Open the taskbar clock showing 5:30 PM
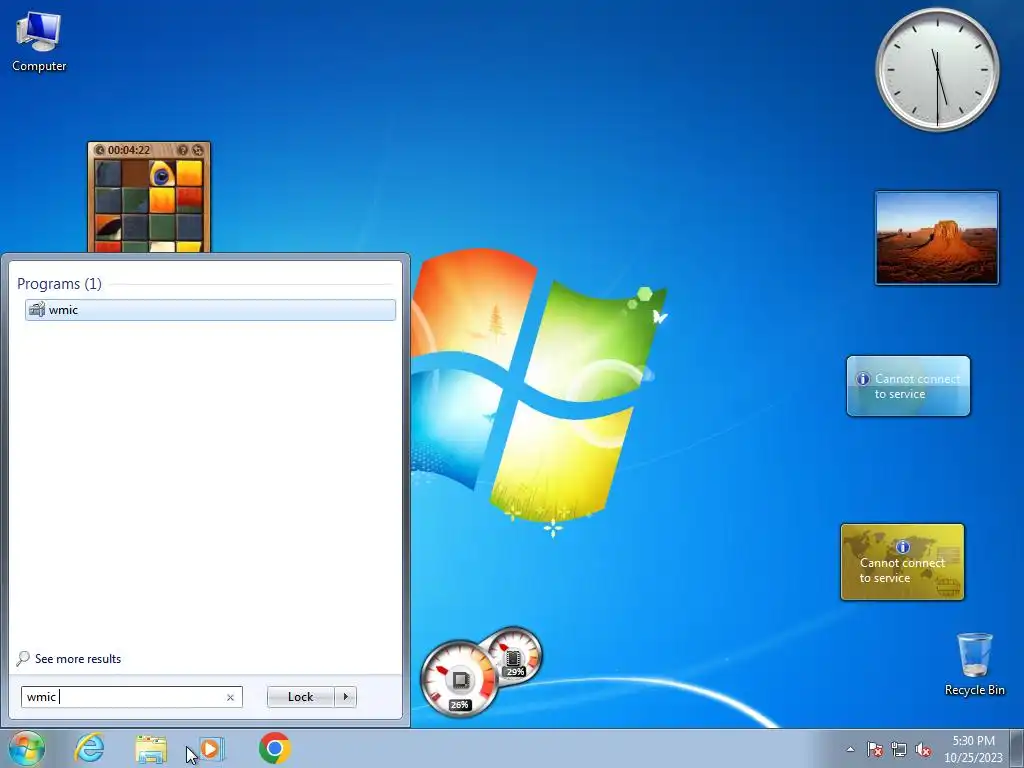The image size is (1024, 768). (x=973, y=749)
